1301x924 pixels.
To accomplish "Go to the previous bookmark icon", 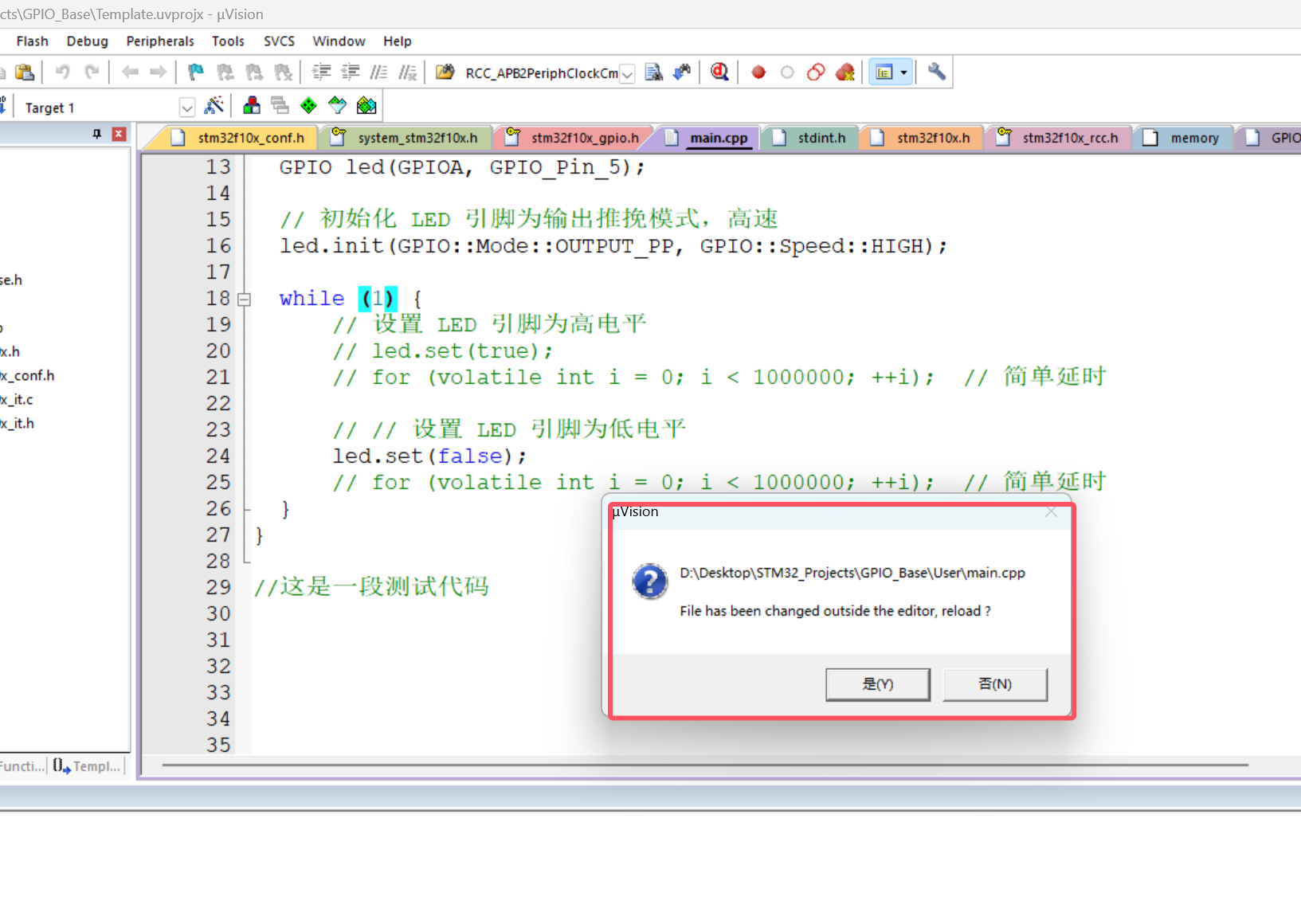I will [x=225, y=72].
